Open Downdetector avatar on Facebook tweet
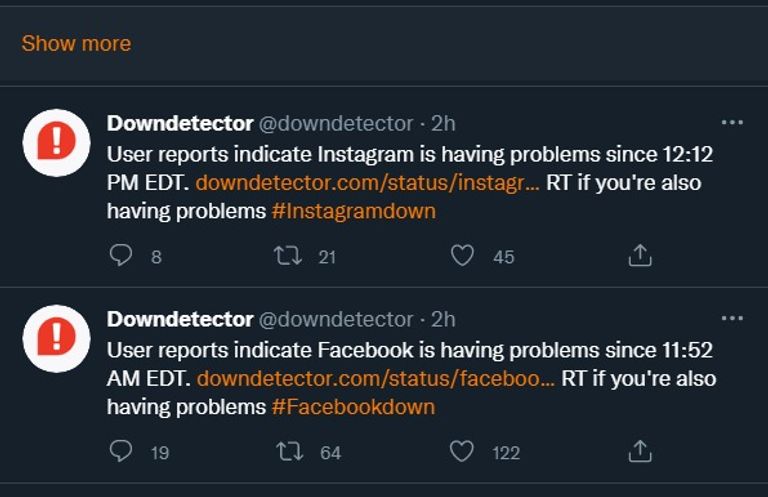Image resolution: width=768 pixels, height=497 pixels. [57, 339]
